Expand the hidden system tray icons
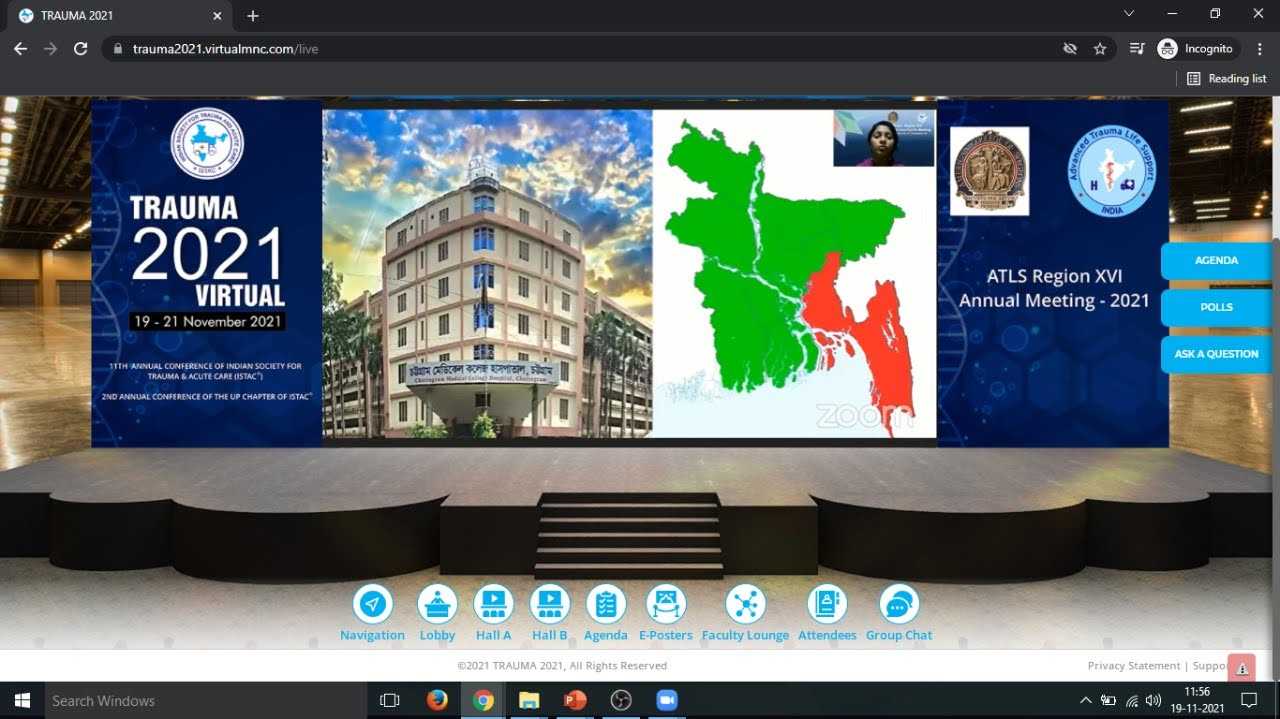The width and height of the screenshot is (1280, 719). [1086, 701]
